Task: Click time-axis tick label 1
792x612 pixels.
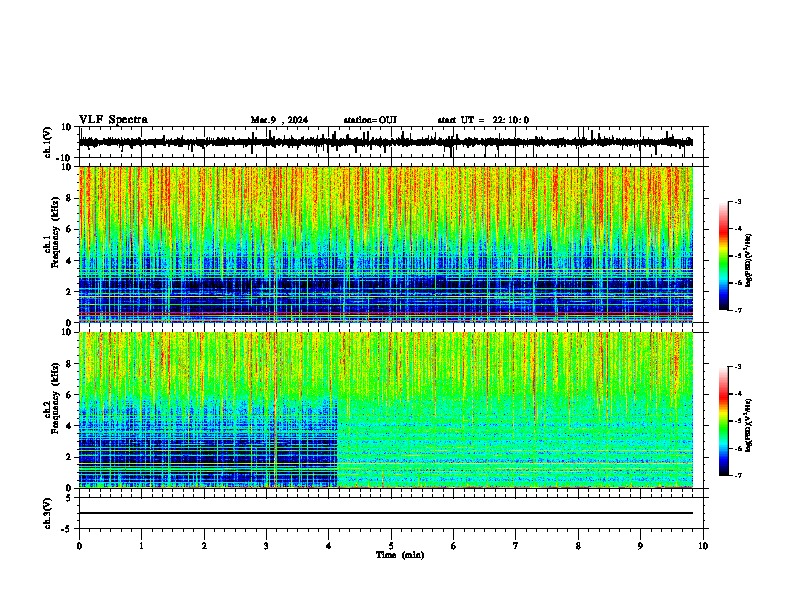Action: tap(141, 546)
